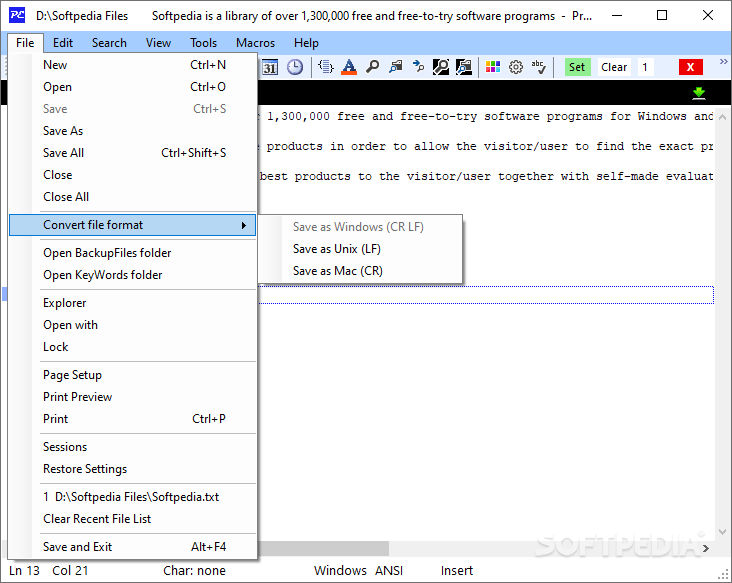Open the Search menu
732x583 pixels.
(x=109, y=43)
